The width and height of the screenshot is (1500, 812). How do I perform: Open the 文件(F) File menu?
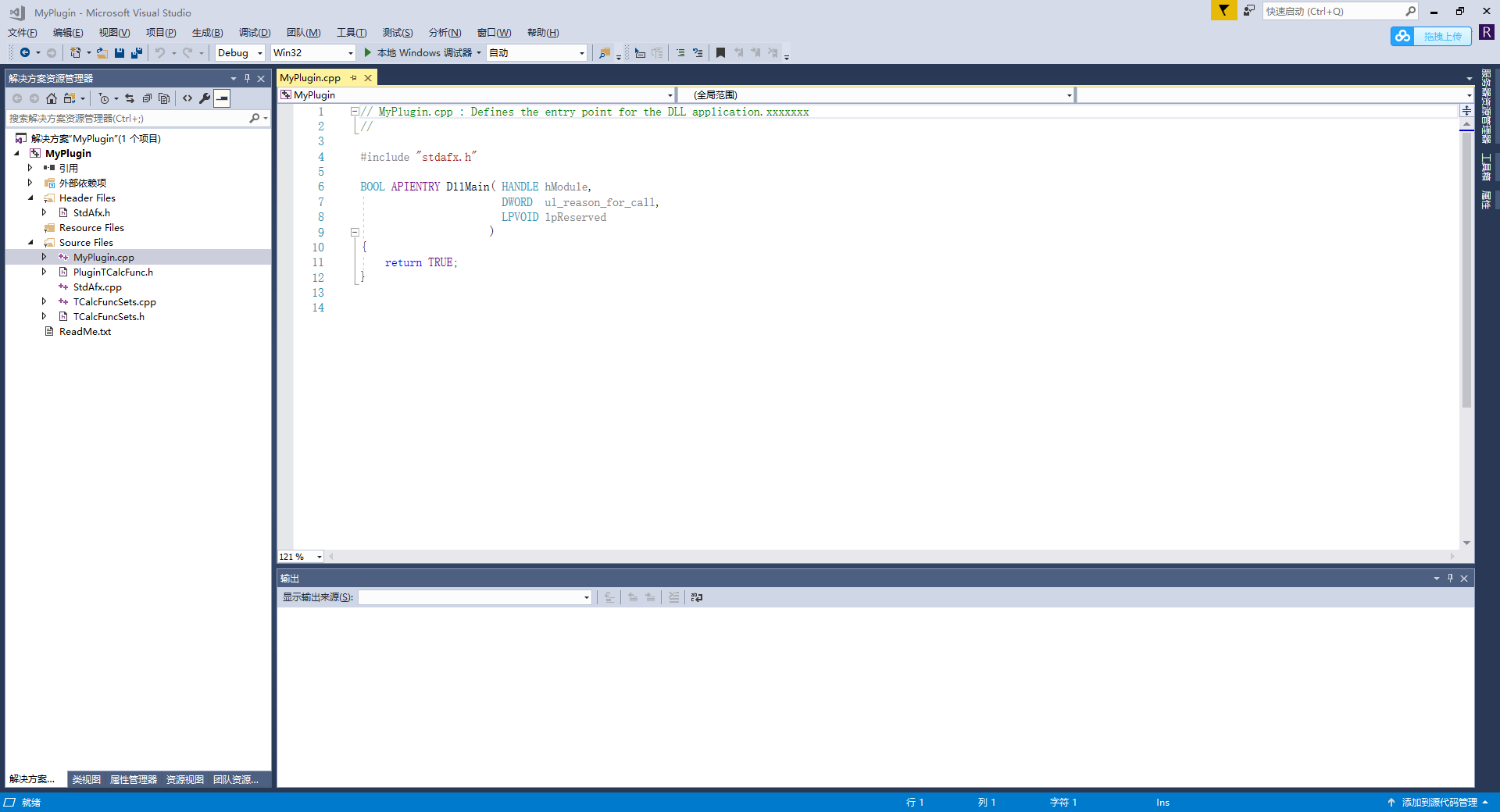coord(23,33)
